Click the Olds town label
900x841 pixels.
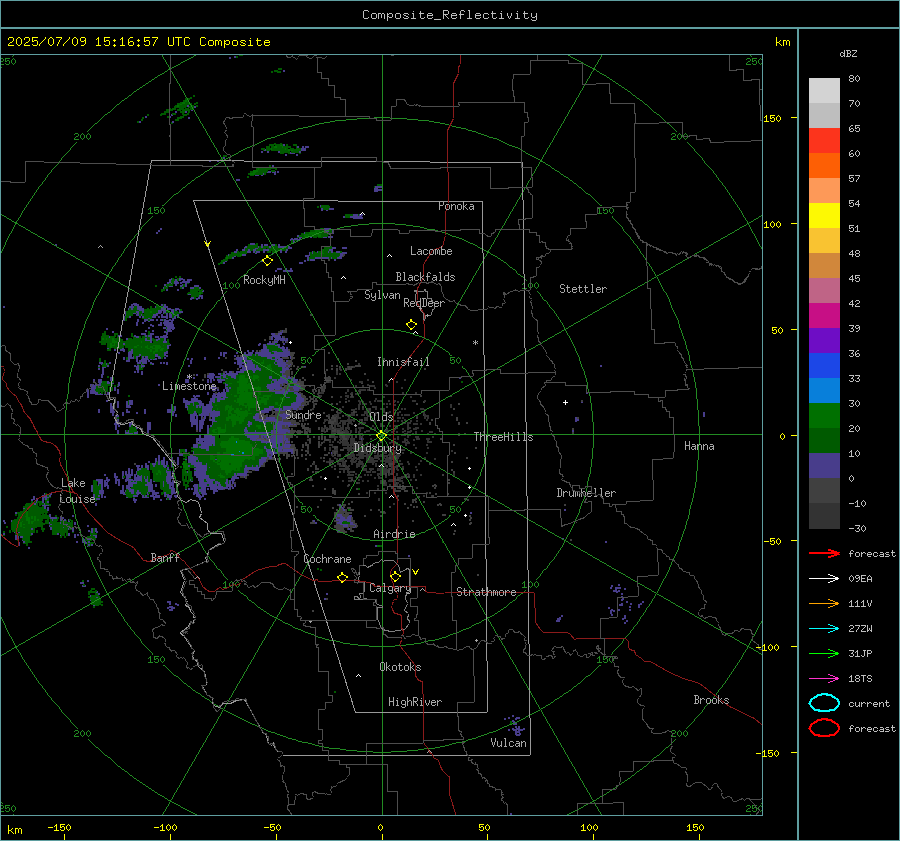[381, 417]
